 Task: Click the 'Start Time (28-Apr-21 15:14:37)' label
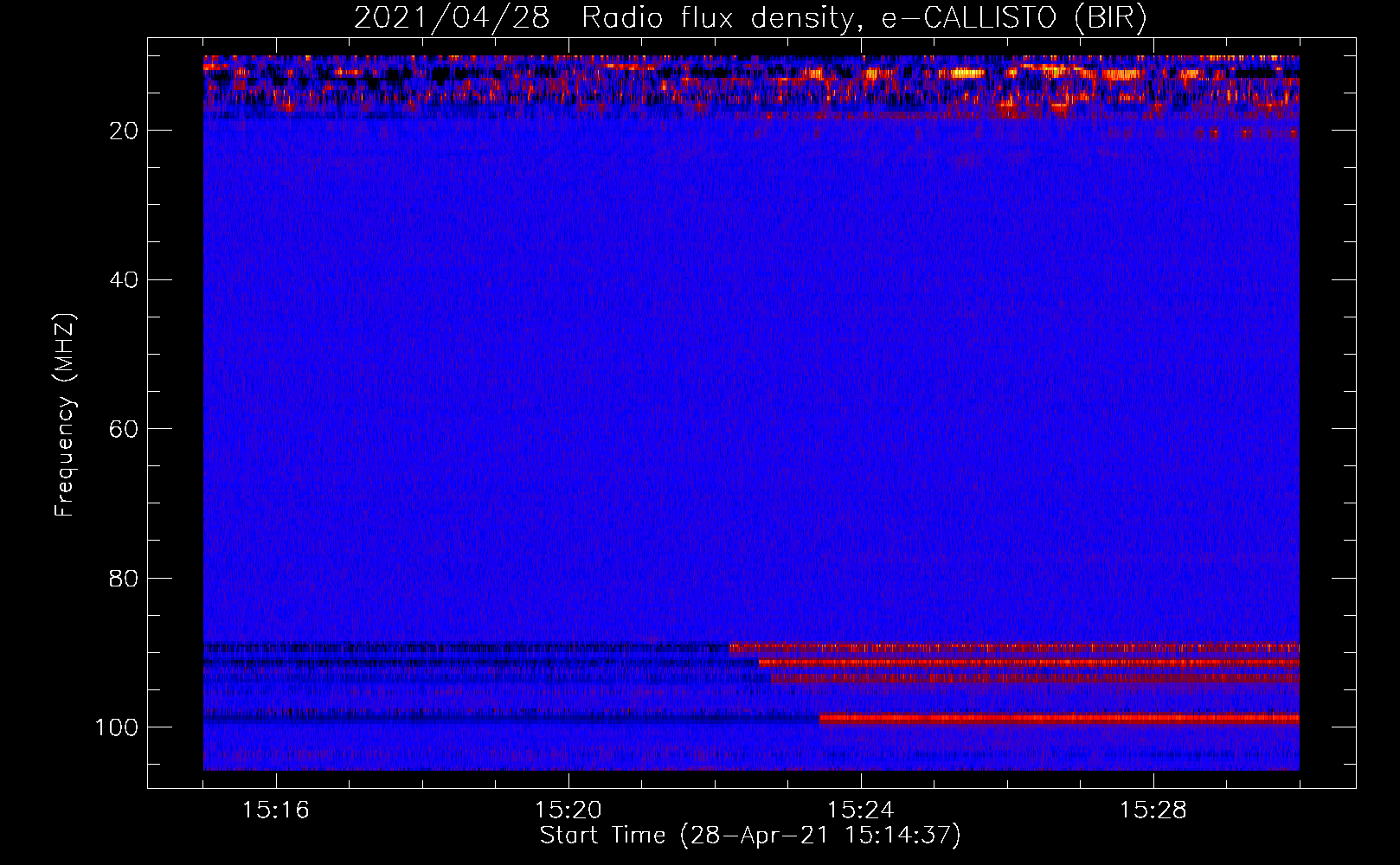[750, 836]
